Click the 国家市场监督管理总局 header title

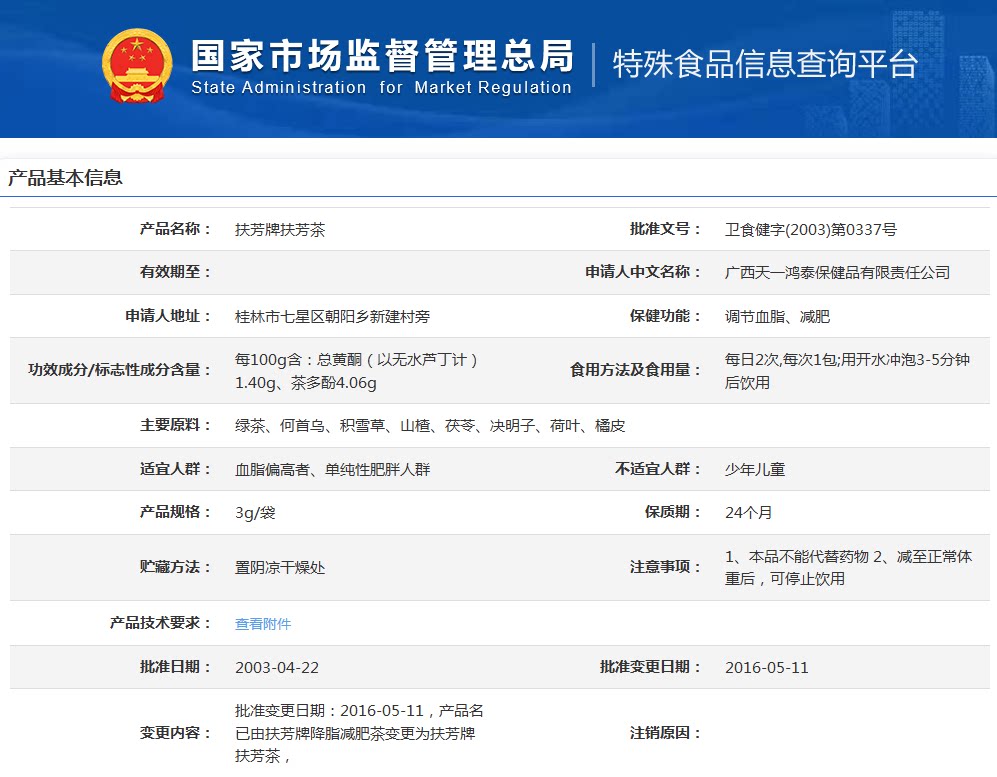pyautogui.click(x=382, y=56)
